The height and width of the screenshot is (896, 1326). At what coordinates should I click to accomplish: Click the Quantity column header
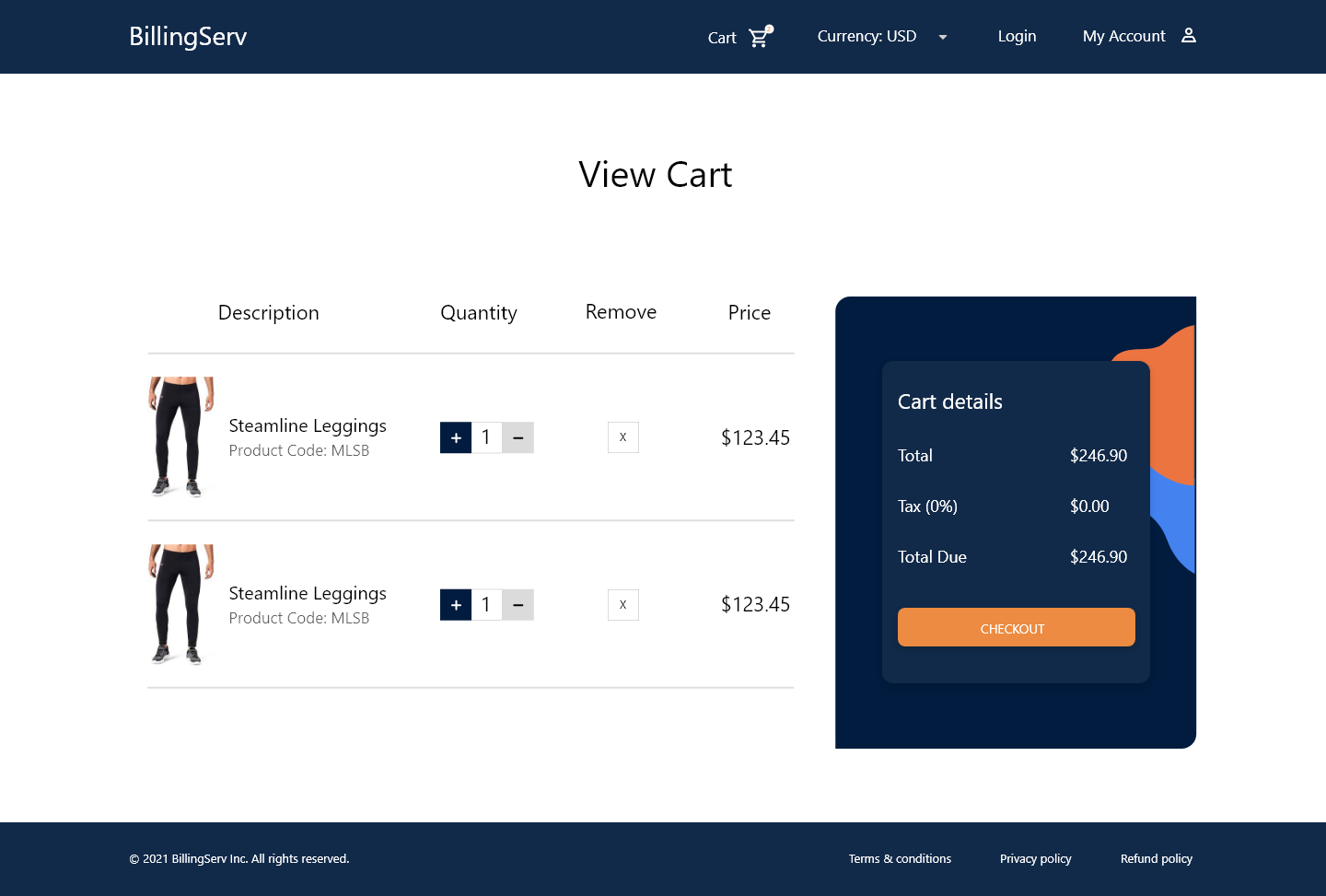[x=478, y=313]
